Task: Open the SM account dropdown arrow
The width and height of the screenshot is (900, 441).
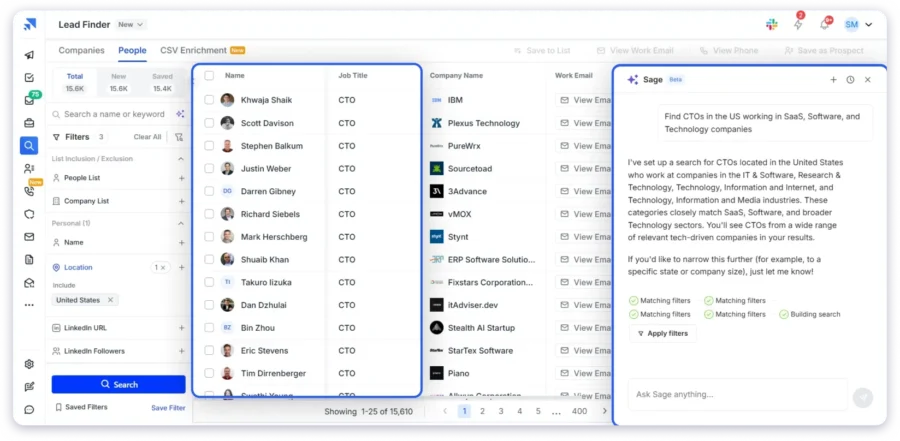Action: point(868,25)
